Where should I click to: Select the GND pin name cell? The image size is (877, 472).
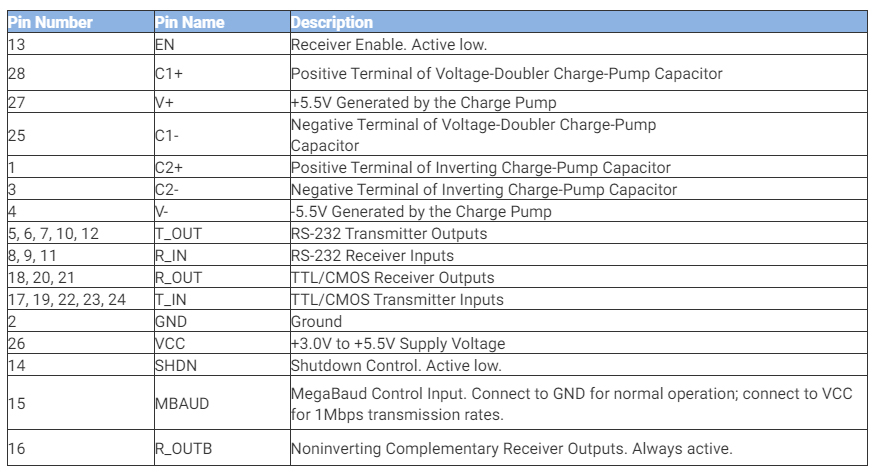click(171, 322)
